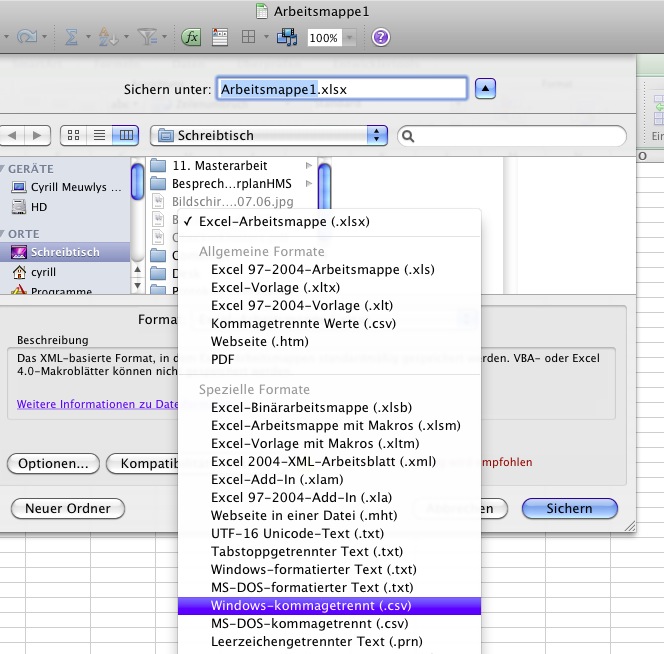
Task: Switch to icon view in dialog
Action: (x=73, y=136)
